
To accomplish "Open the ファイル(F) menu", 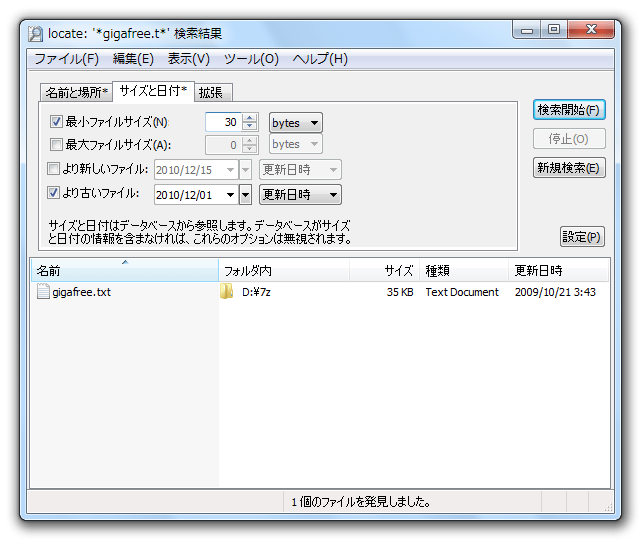I will [67, 59].
